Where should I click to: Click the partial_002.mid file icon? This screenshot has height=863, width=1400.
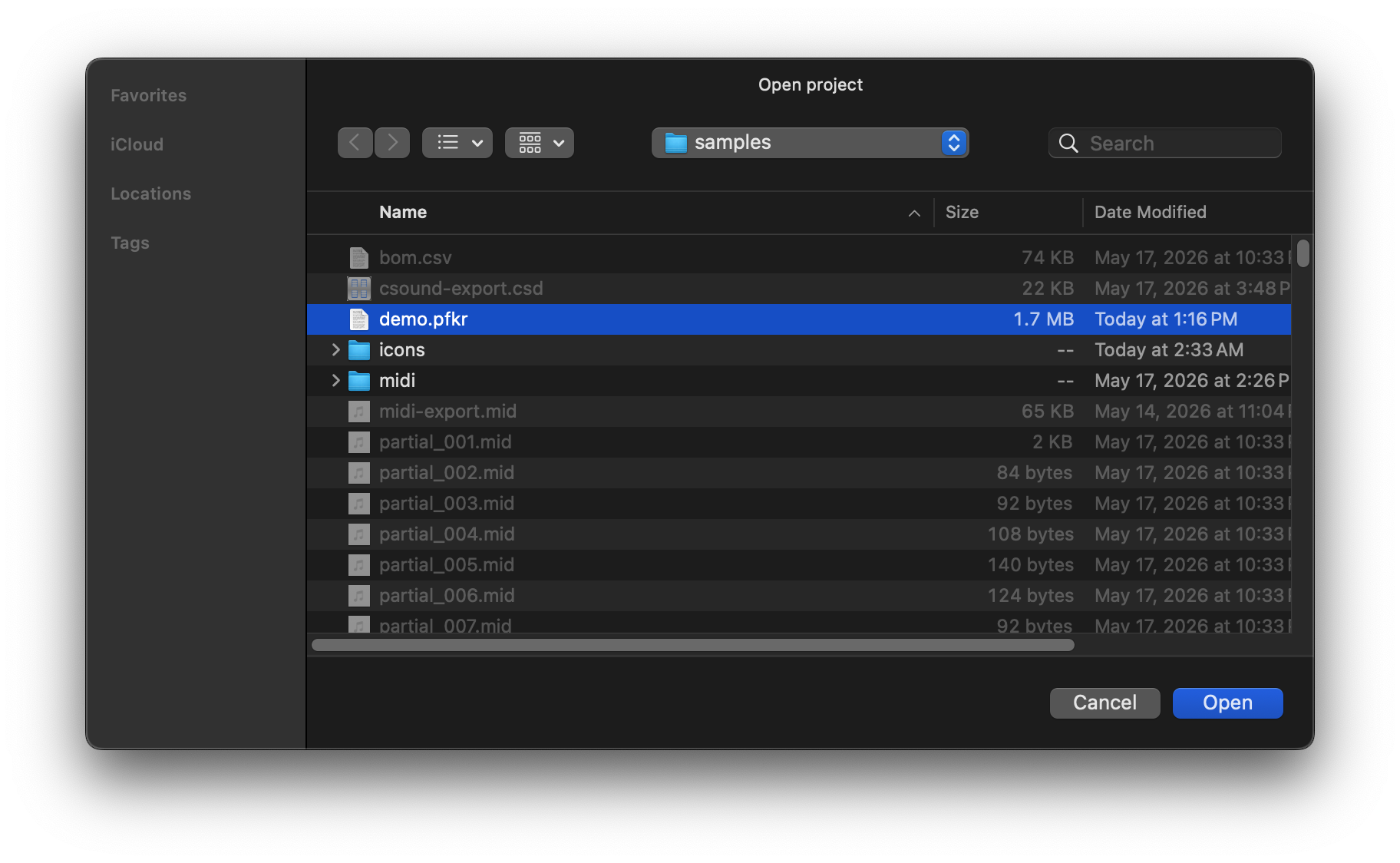[359, 473]
